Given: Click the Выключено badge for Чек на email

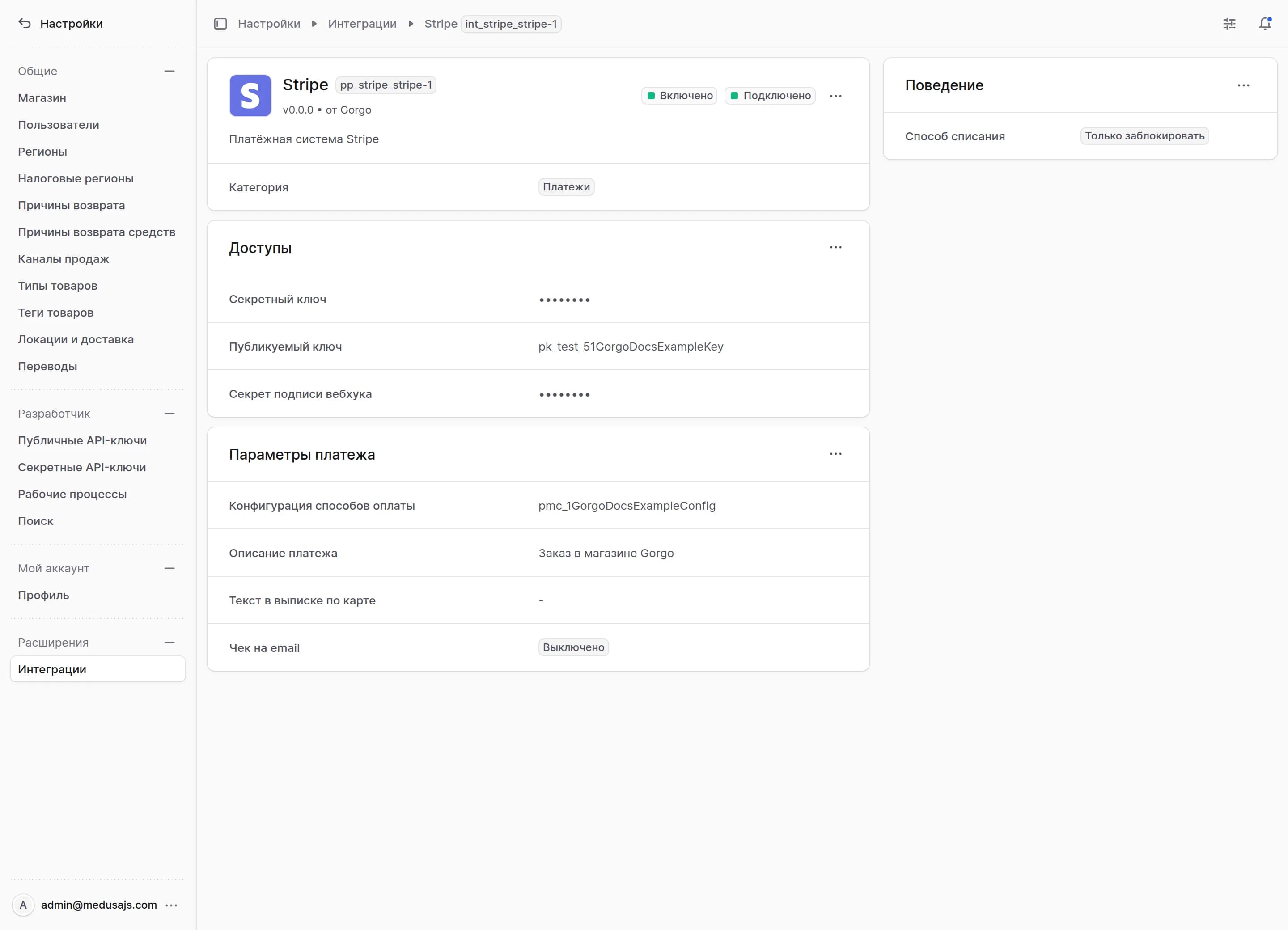Looking at the screenshot, I should pos(574,648).
